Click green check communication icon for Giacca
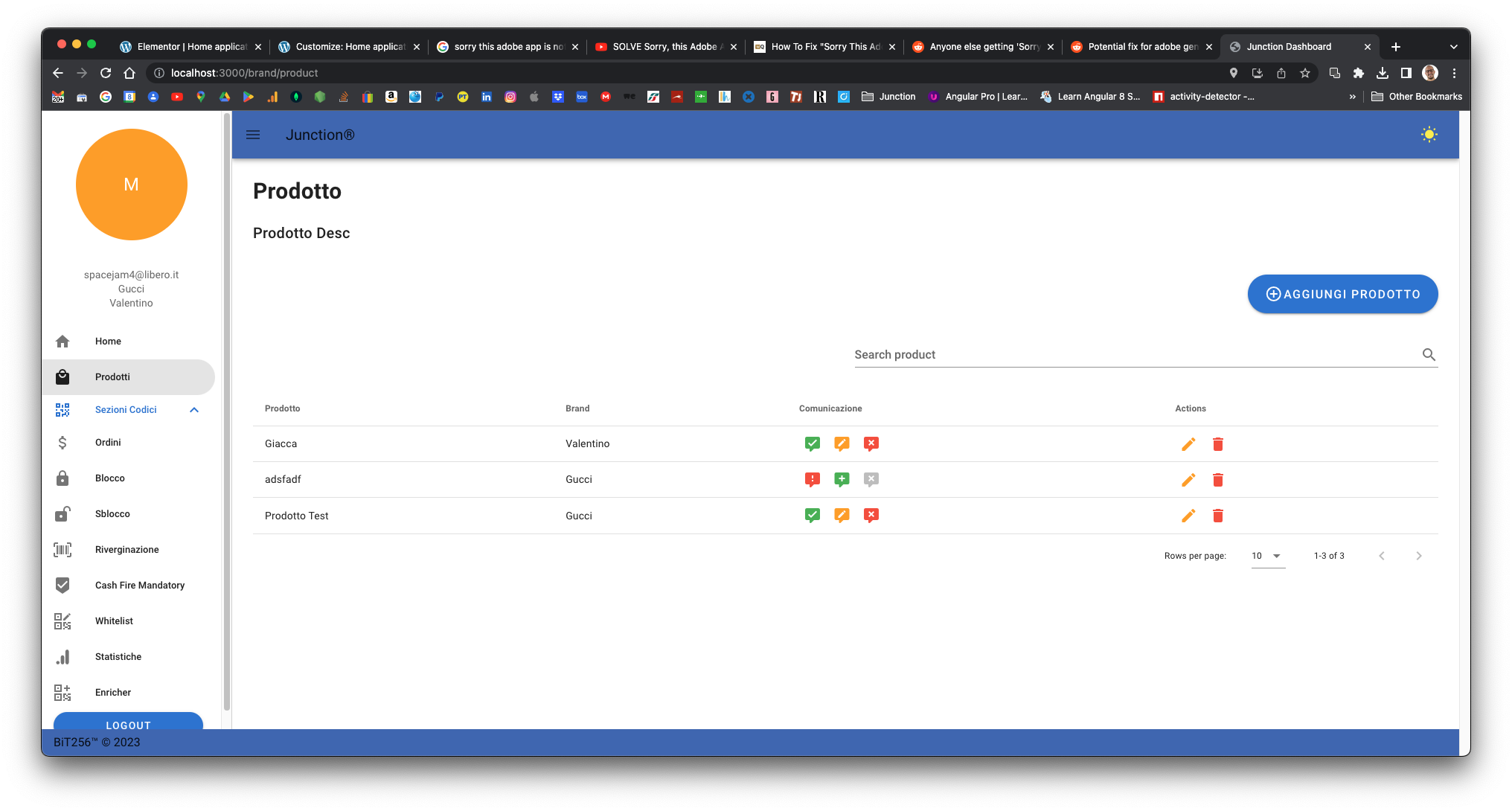Image resolution: width=1512 pixels, height=811 pixels. pyautogui.click(x=813, y=444)
